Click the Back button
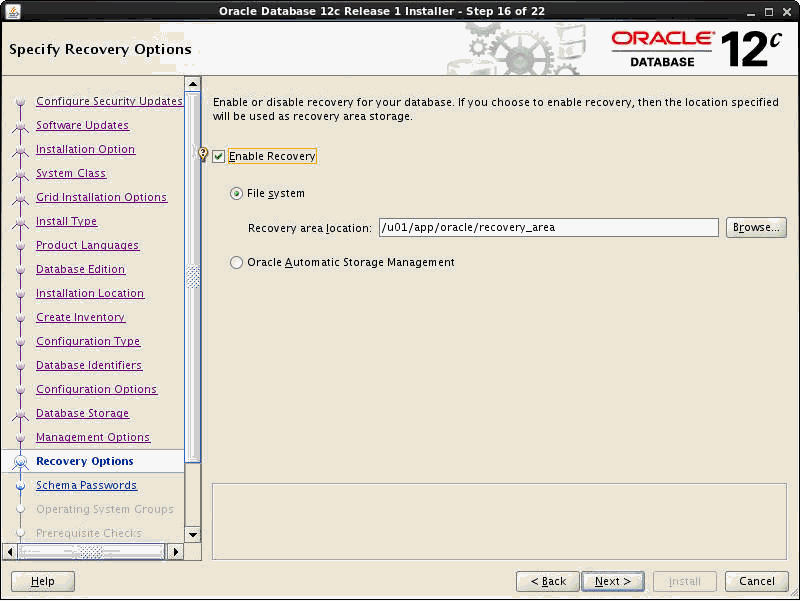The image size is (800, 601). tap(548, 581)
